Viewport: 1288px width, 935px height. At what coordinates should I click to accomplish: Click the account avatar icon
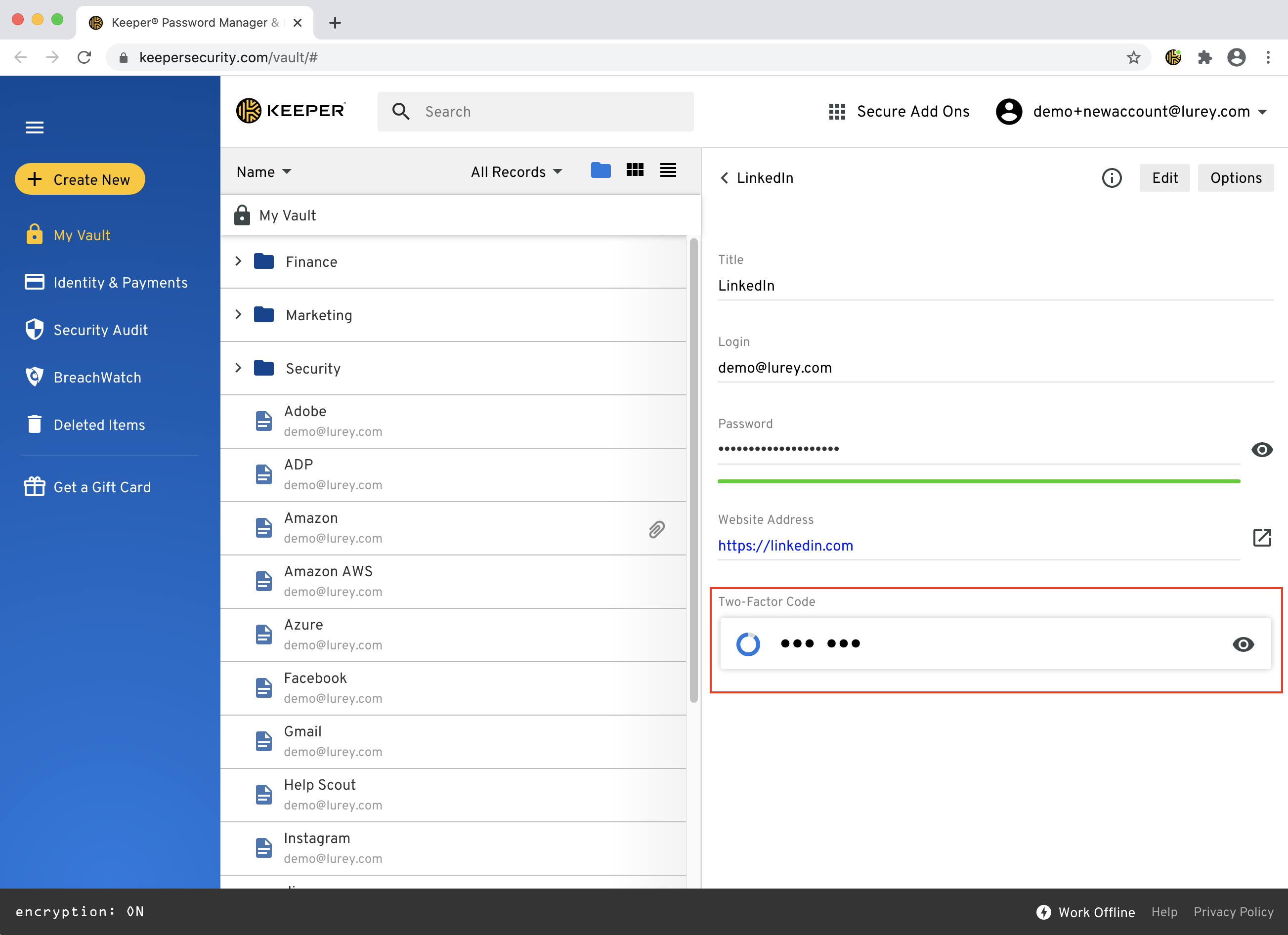pyautogui.click(x=1009, y=111)
